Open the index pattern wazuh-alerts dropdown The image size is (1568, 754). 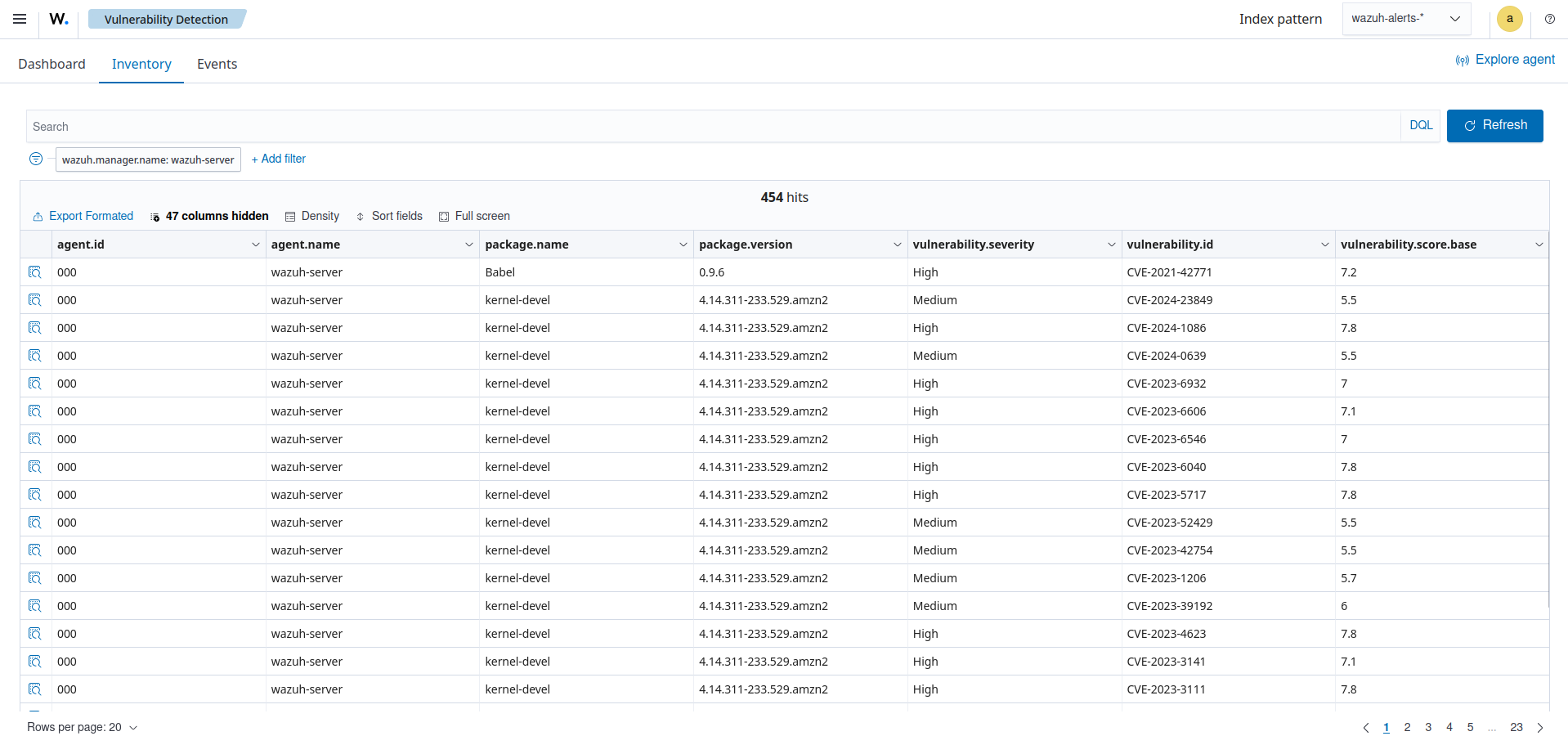[1405, 19]
